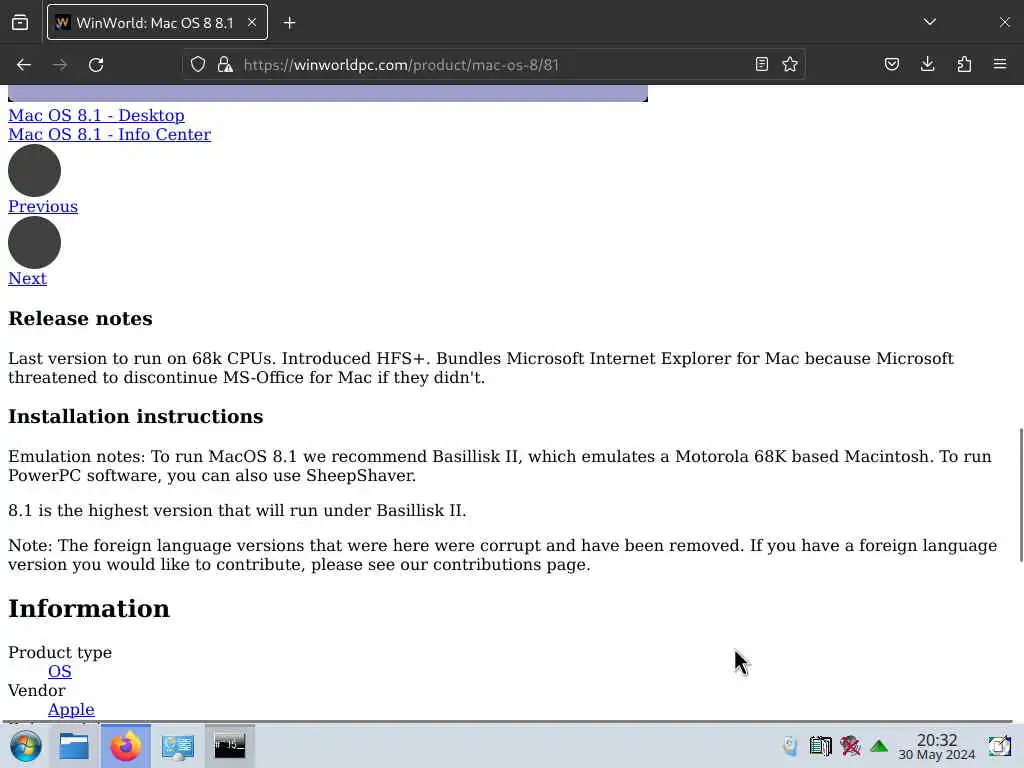Viewport: 1024px width, 768px height.
Task: Open the recent browsing (Firefox View) icon
Action: 20,23
